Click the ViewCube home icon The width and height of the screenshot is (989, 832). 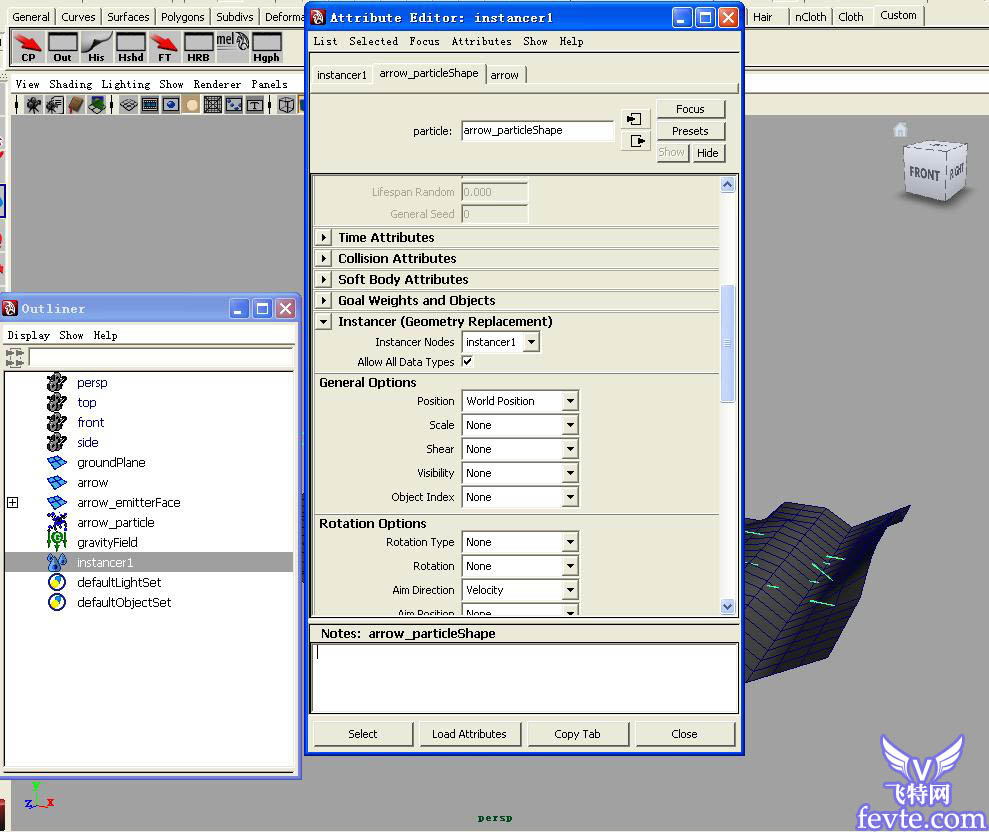(x=900, y=129)
